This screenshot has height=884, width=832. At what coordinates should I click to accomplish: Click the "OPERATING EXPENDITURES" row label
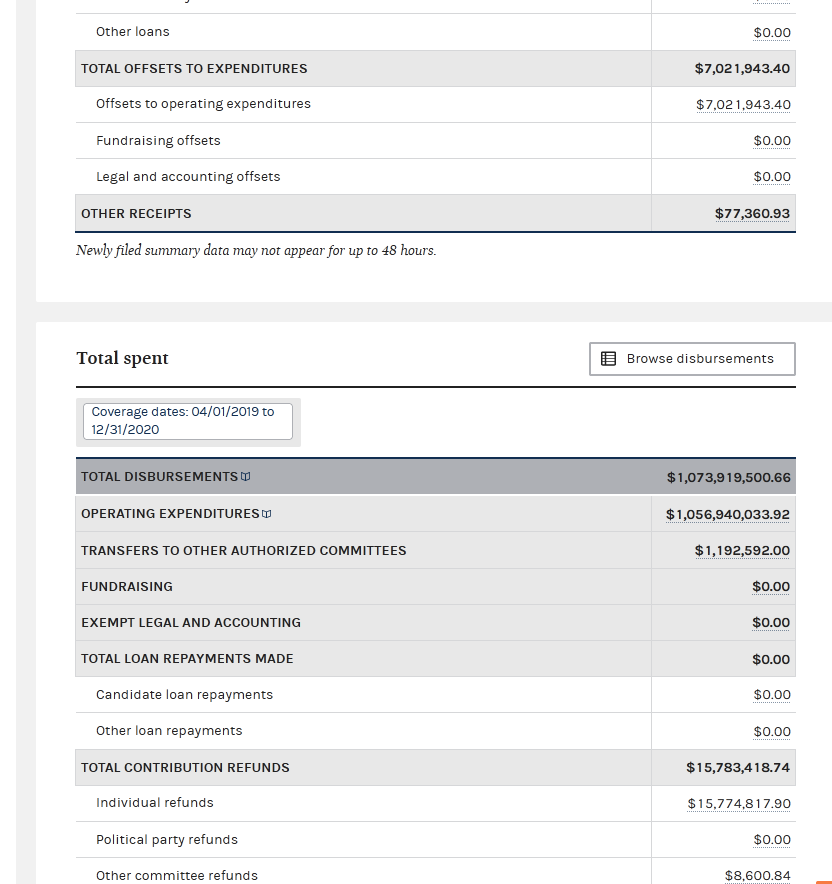click(170, 514)
